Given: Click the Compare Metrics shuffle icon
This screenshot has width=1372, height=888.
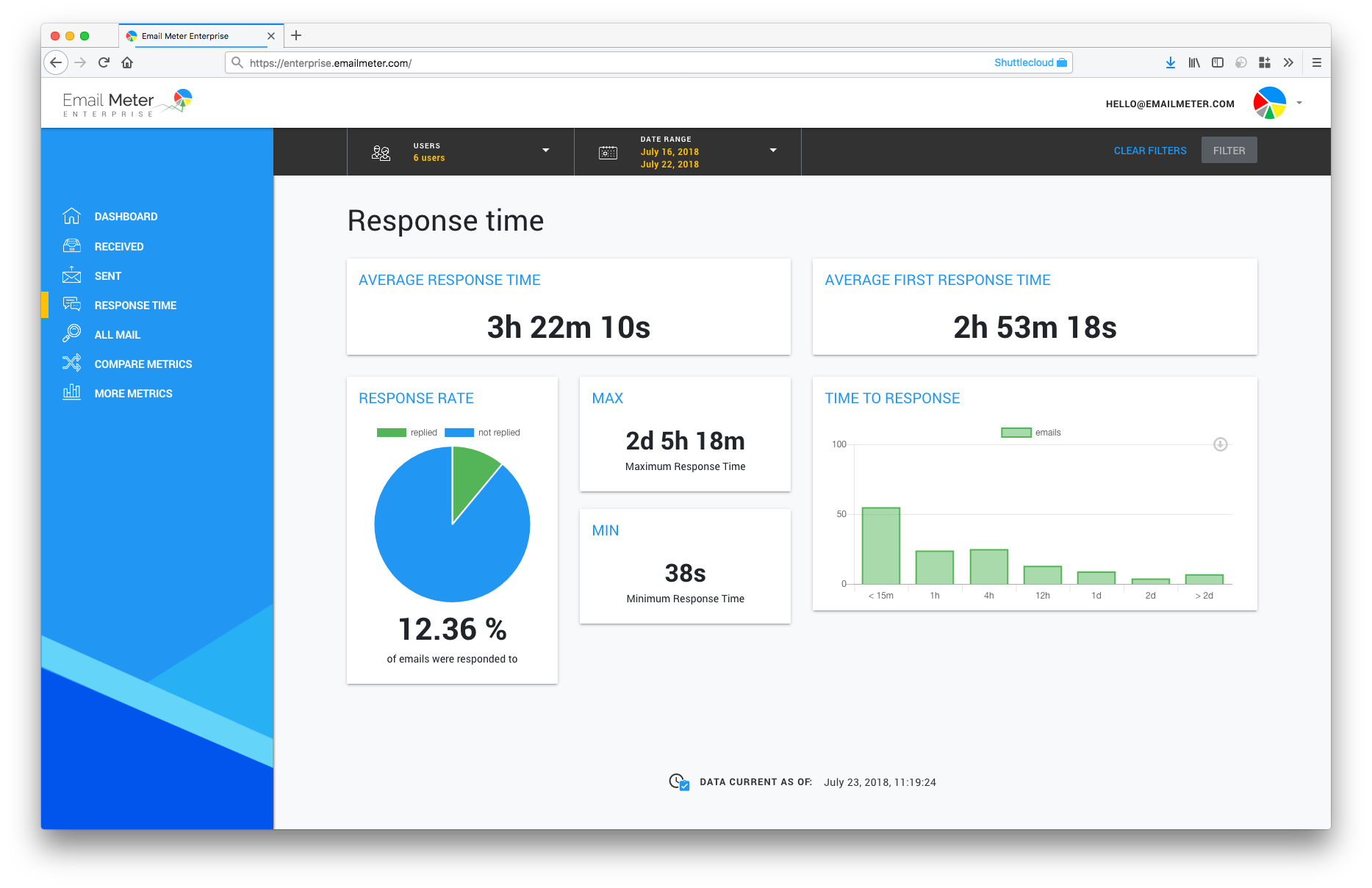Looking at the screenshot, I should pyautogui.click(x=71, y=363).
